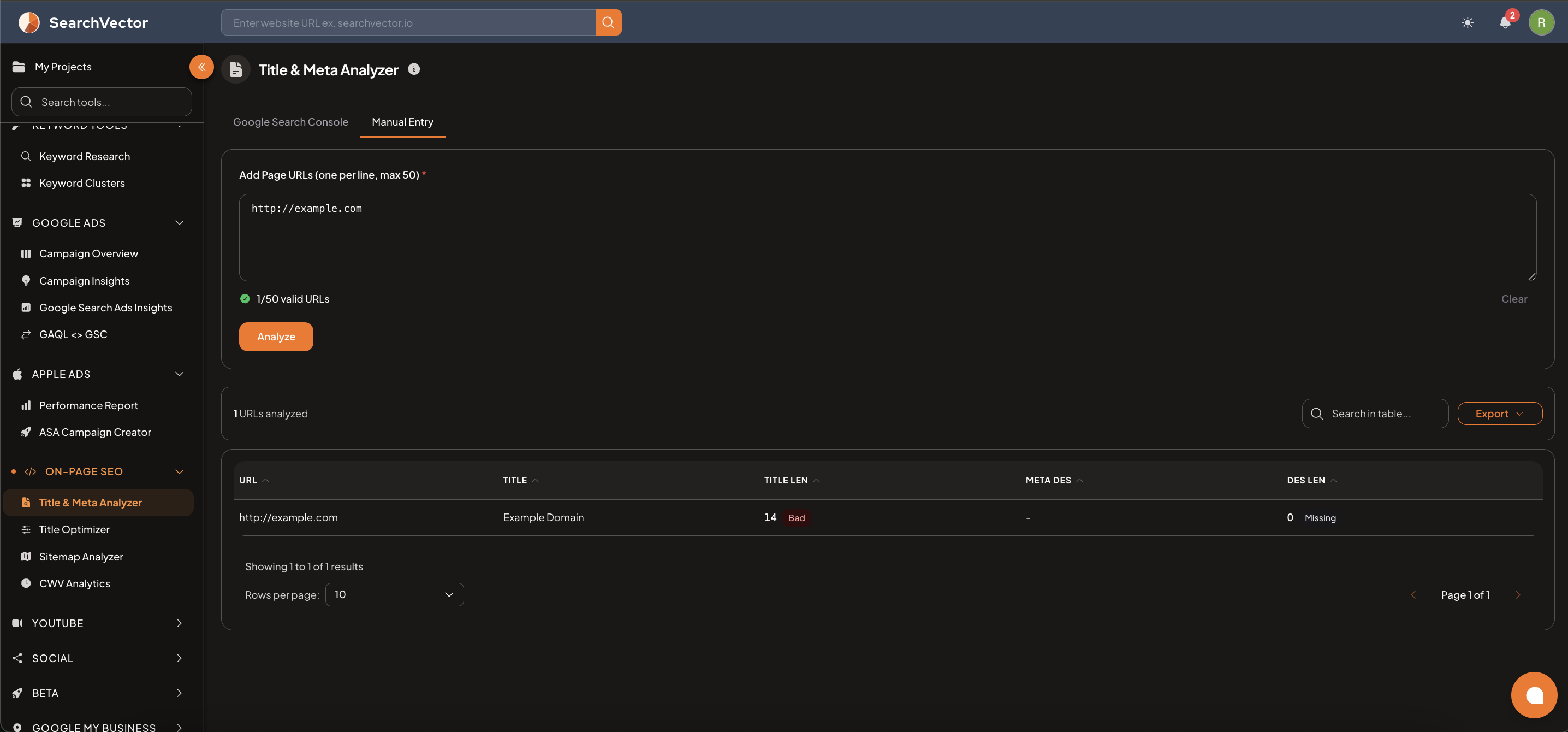
Task: Open the chat support bubble
Action: pos(1534,695)
